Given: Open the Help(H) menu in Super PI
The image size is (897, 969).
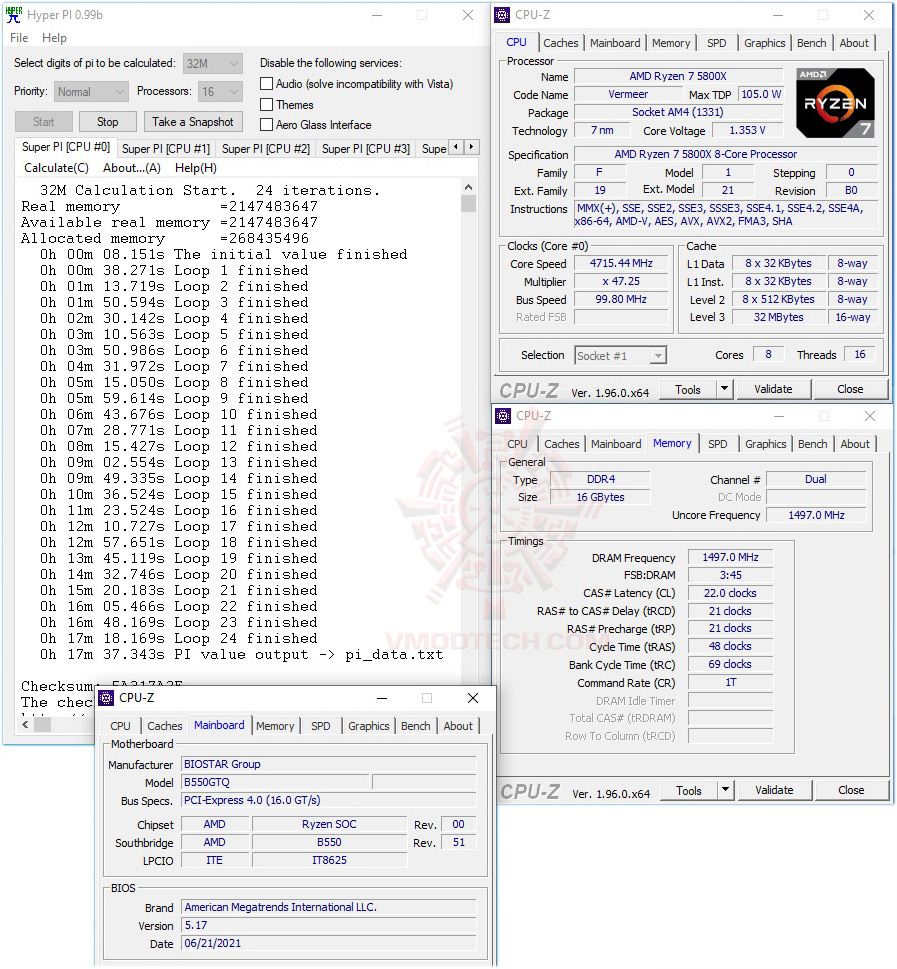Looking at the screenshot, I should [195, 168].
